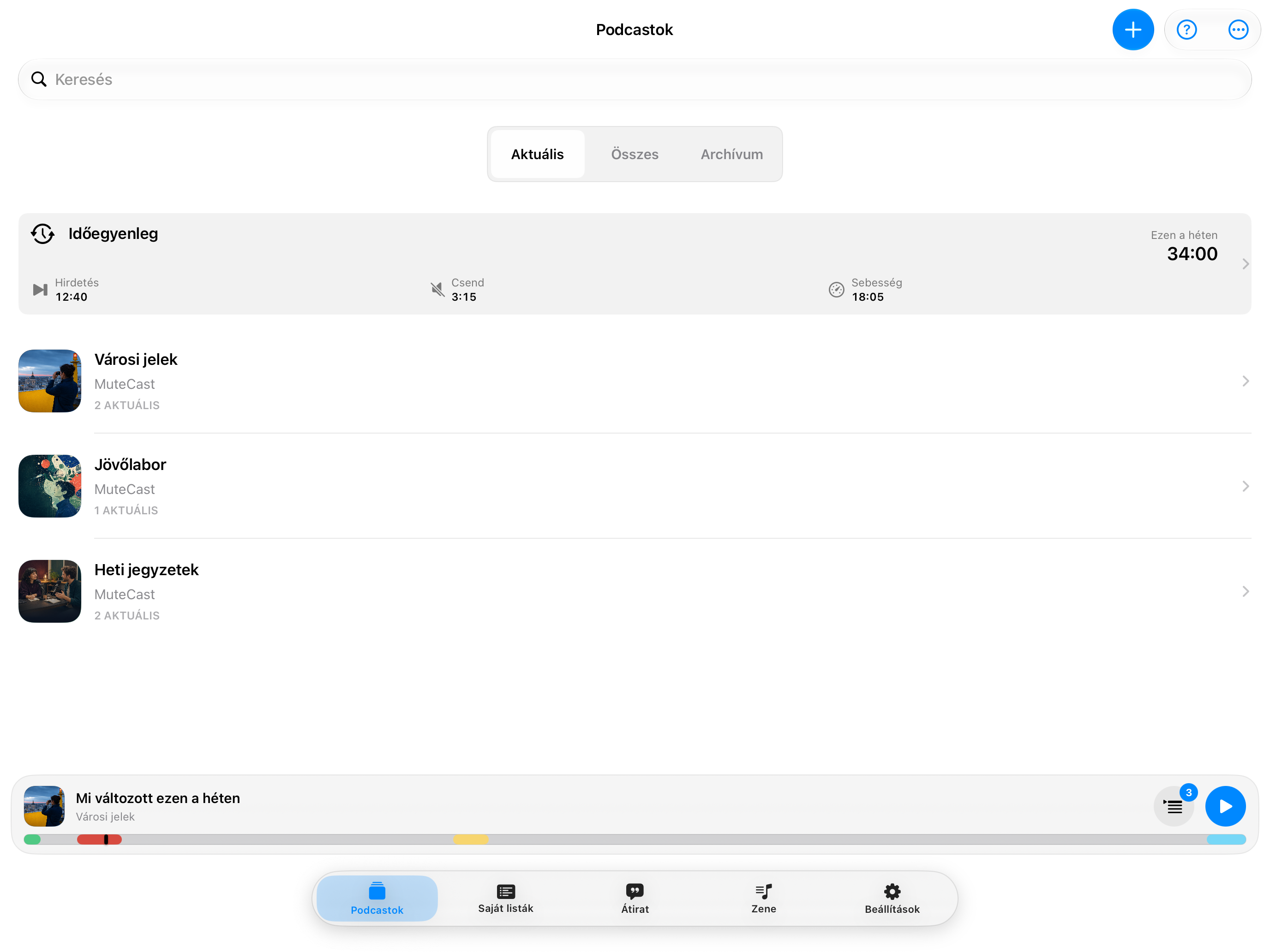
Task: Click '1 AKTUÁLIS' under Jövőlabor
Action: [x=126, y=510]
